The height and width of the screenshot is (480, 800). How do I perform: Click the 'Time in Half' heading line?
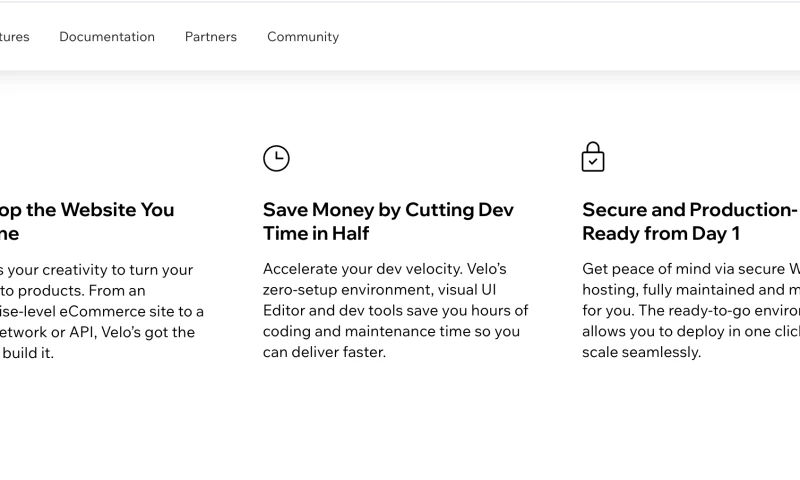point(316,234)
